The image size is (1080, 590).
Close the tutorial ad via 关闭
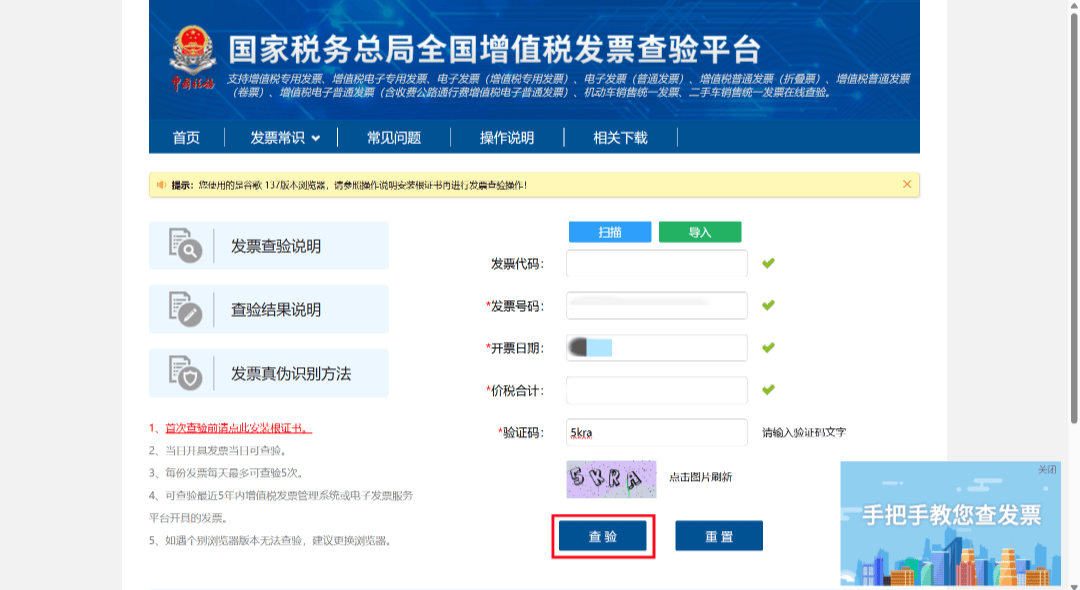pyautogui.click(x=1046, y=469)
